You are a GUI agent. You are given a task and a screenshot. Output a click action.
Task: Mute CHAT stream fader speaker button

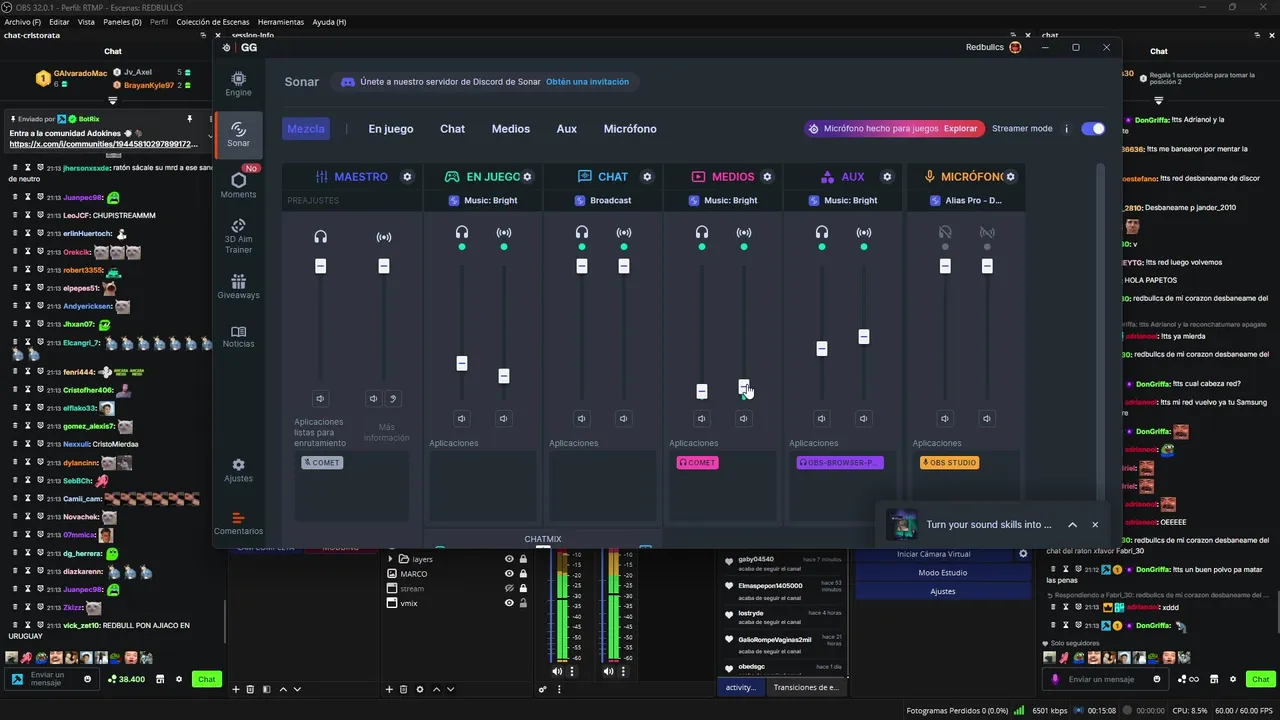point(624,419)
